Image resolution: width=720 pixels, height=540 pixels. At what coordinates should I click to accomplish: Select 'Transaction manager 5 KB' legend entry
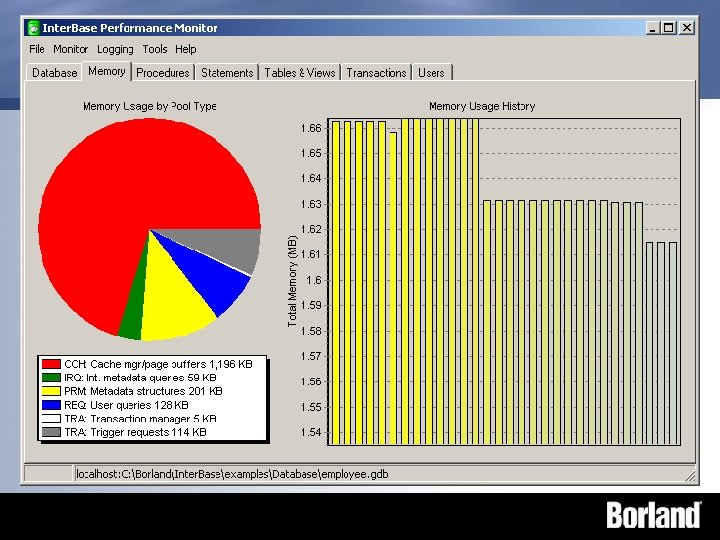pos(140,418)
